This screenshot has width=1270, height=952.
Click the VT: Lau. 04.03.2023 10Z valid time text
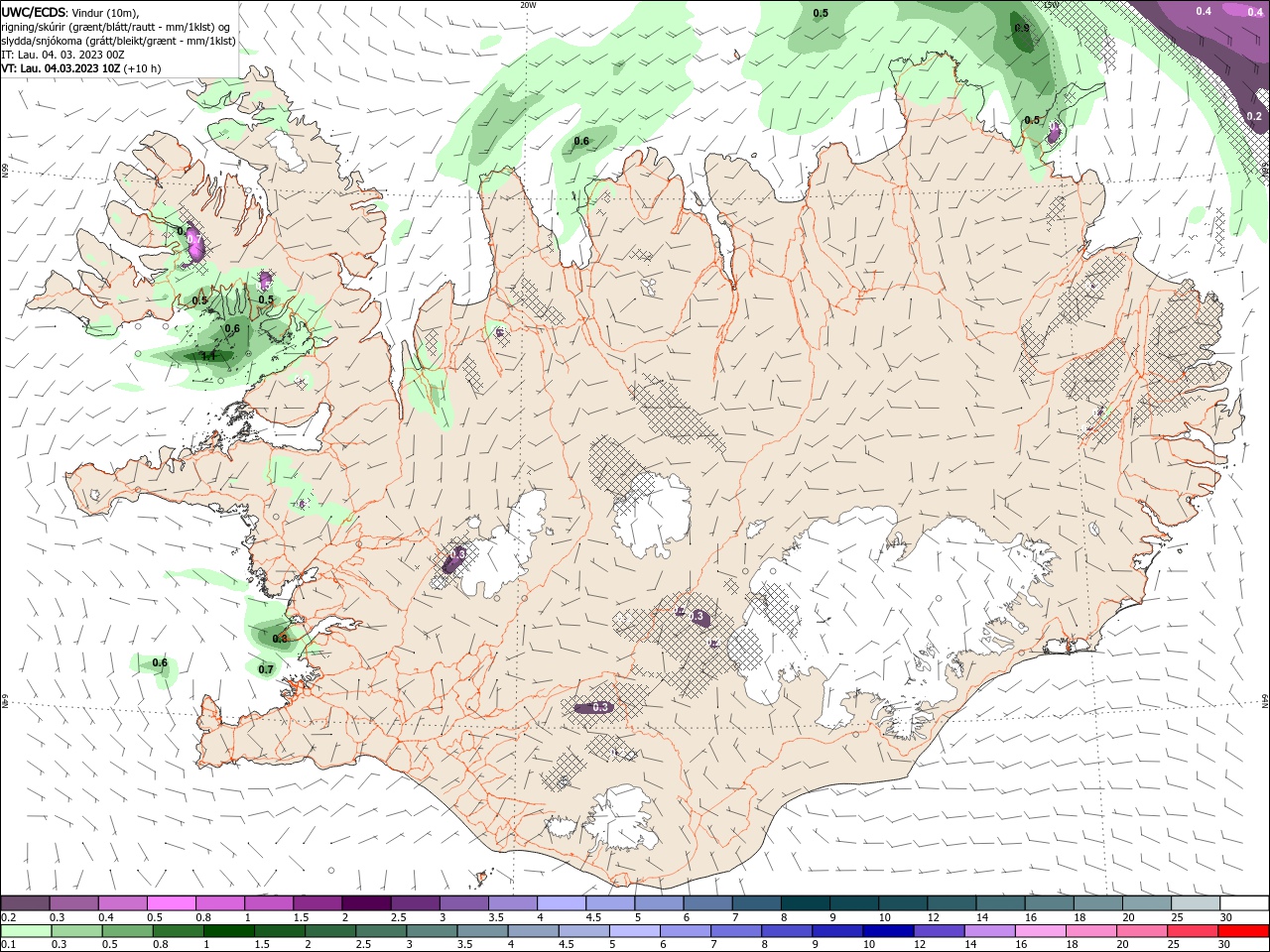coord(61,68)
